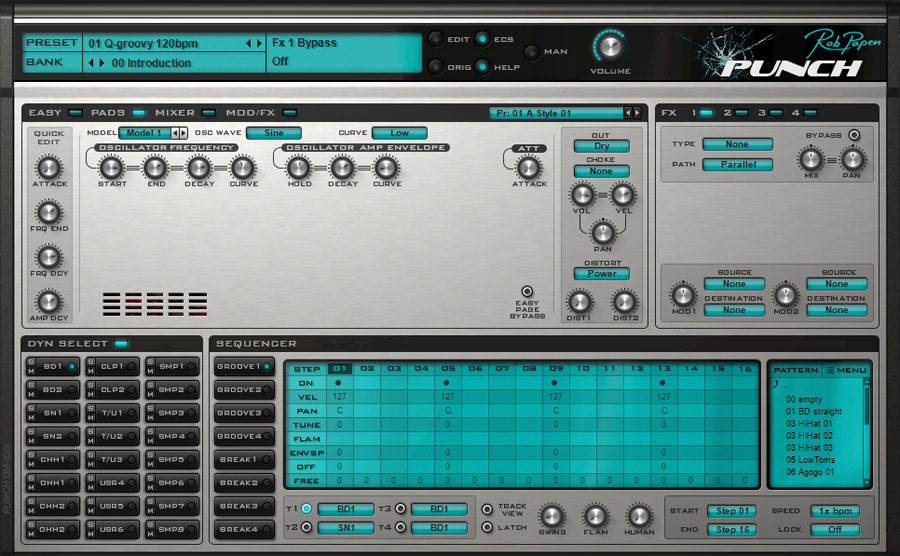Click the Vel knob in Out section
900x556 pixels.
pyautogui.click(x=623, y=195)
